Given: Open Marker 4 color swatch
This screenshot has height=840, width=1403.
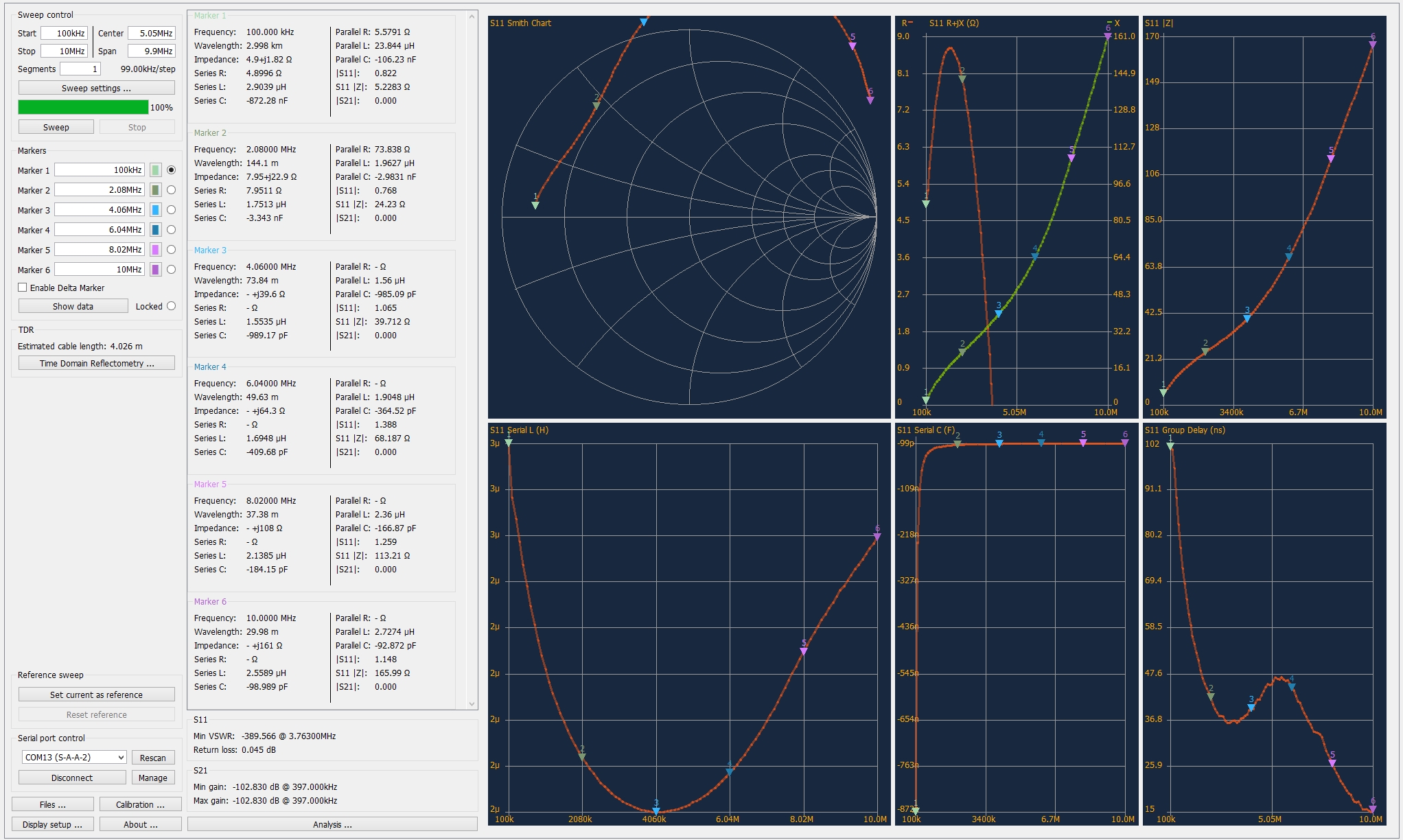Looking at the screenshot, I should click(x=156, y=230).
